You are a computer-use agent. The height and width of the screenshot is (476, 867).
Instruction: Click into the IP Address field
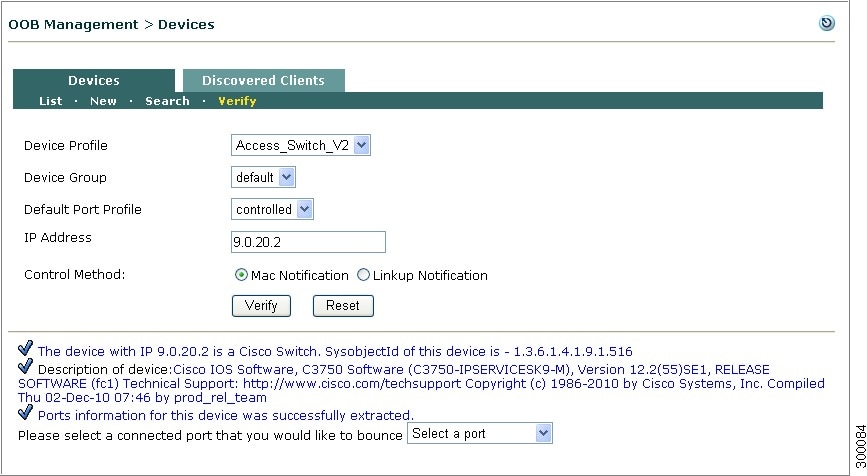click(x=308, y=242)
